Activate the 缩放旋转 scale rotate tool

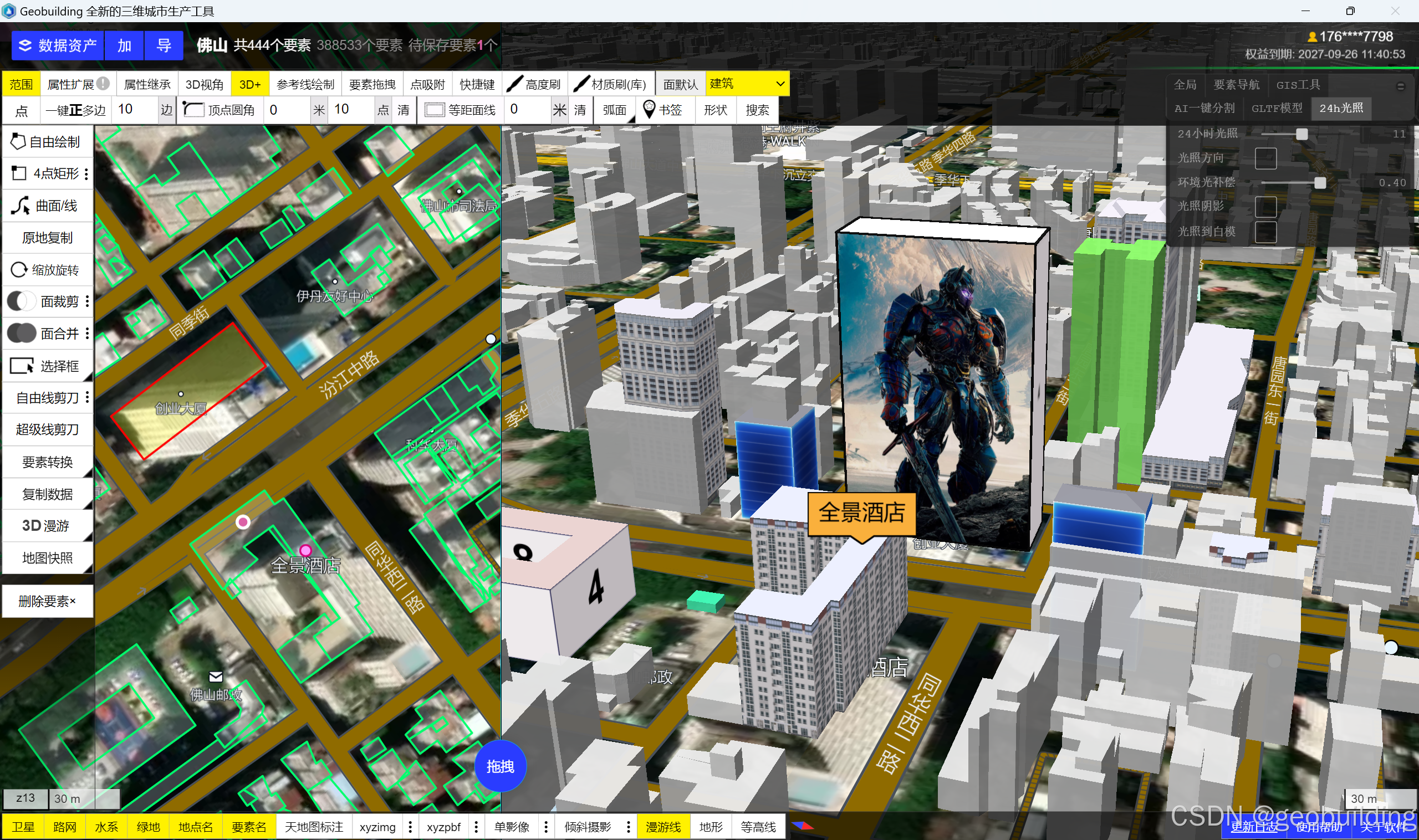coord(48,269)
